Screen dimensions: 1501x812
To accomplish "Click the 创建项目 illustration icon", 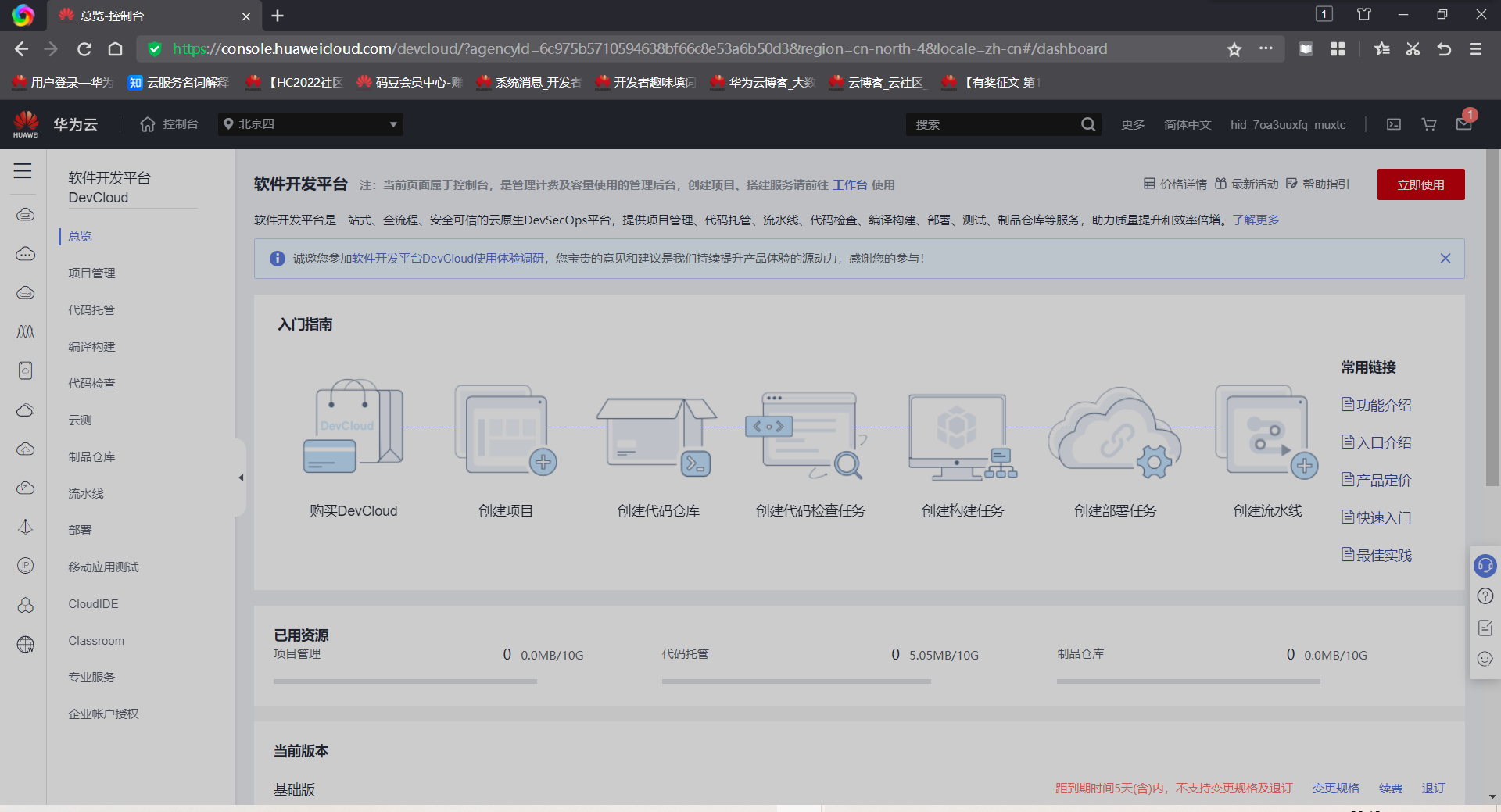I will click(x=506, y=430).
